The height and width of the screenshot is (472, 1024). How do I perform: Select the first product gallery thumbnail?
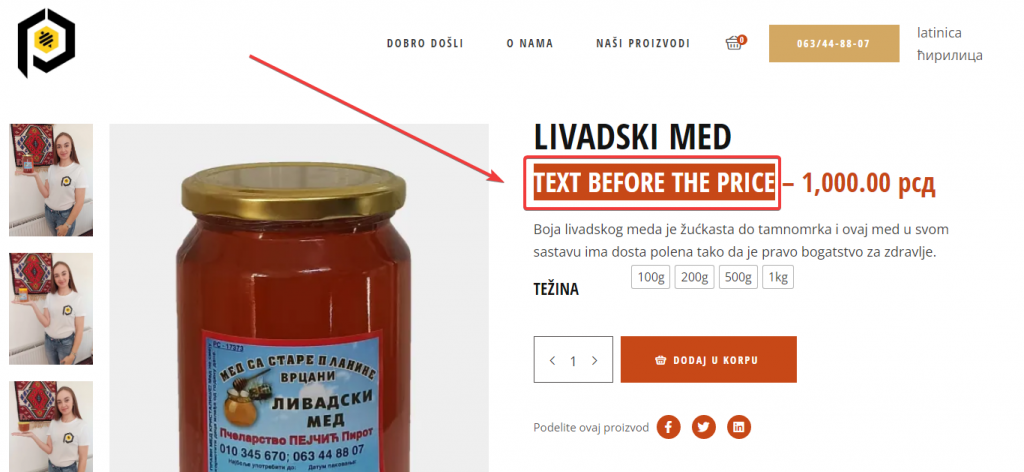click(51, 180)
